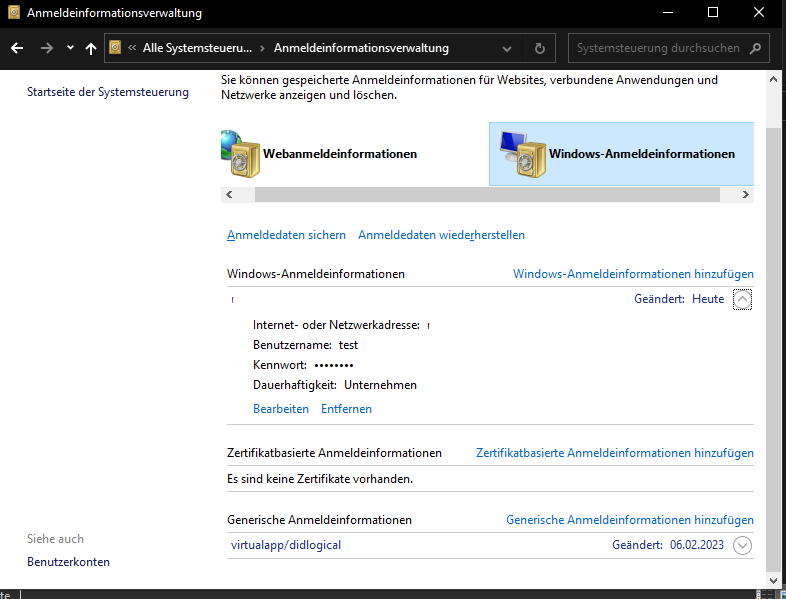Click vertical scrollbar down arrow
This screenshot has width=786, height=599.
[x=773, y=580]
